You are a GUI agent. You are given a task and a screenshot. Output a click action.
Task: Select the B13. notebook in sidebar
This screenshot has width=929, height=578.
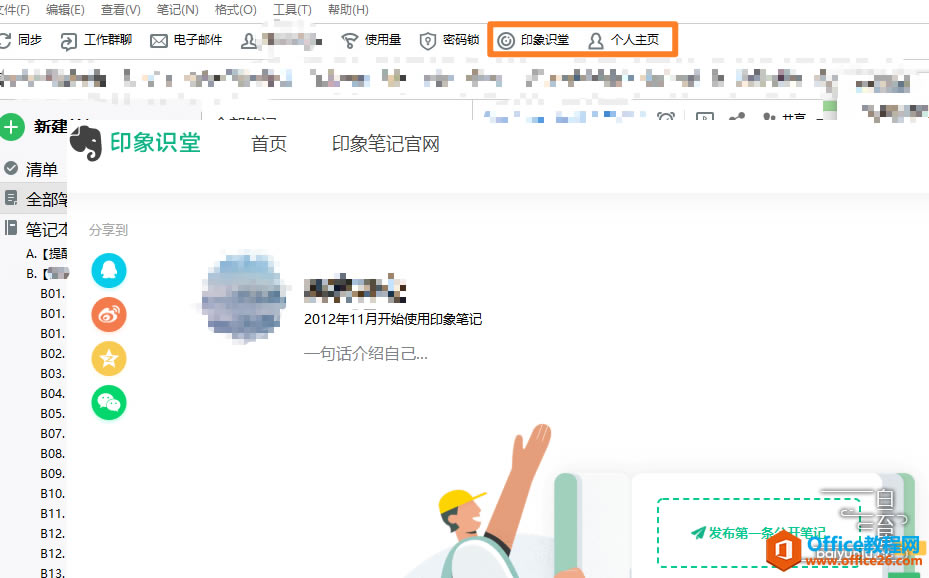(53, 573)
